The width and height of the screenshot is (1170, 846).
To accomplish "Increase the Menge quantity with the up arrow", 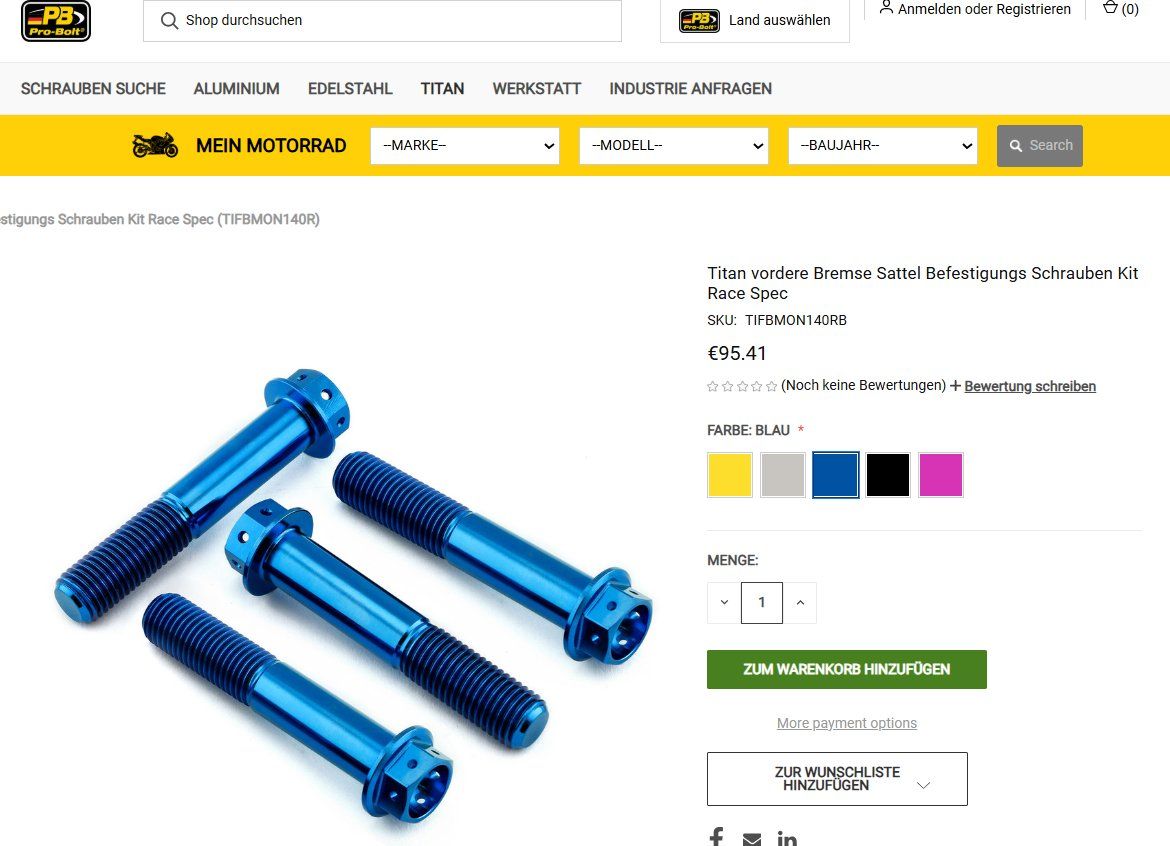I will pyautogui.click(x=800, y=603).
